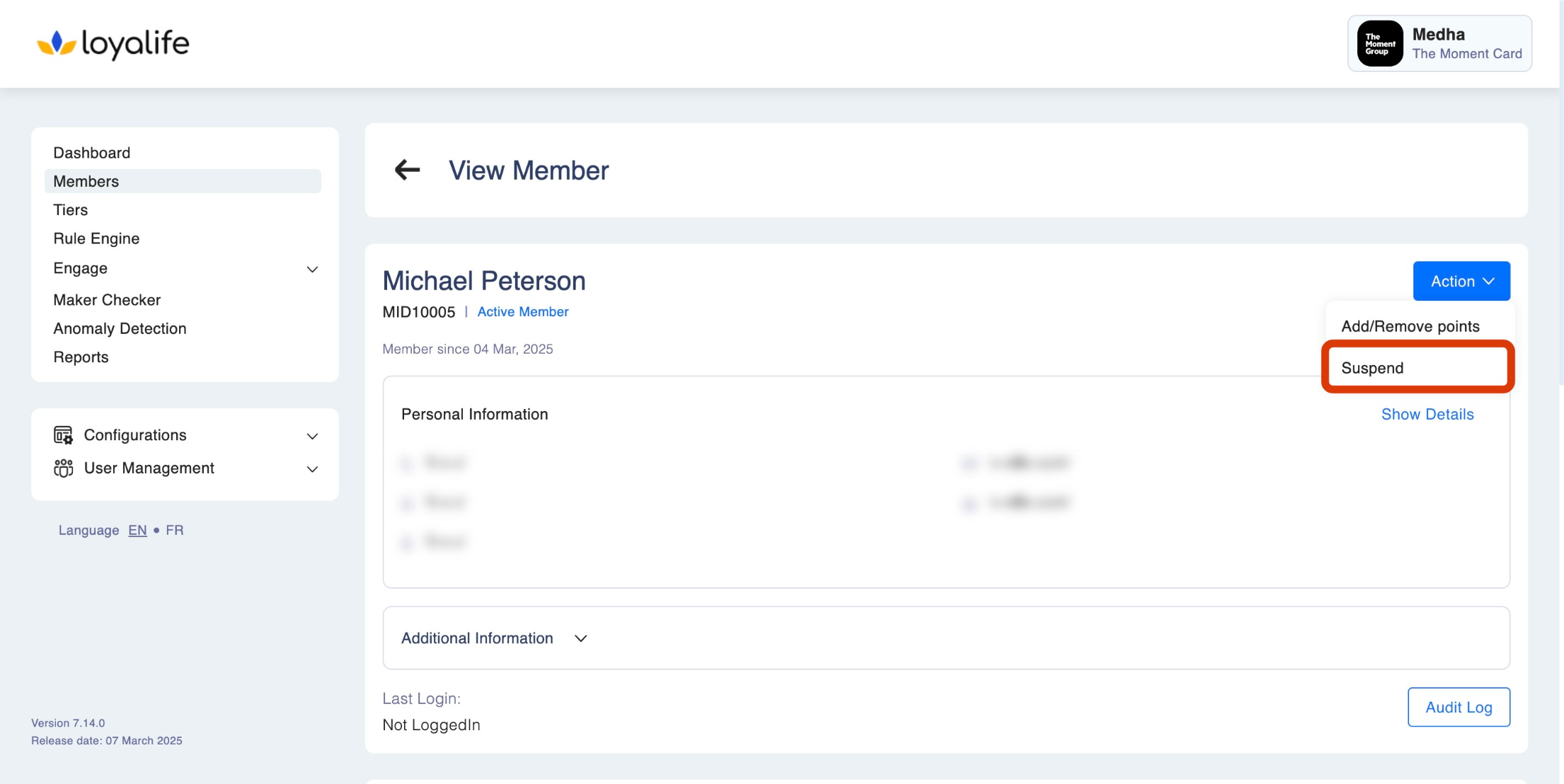The width and height of the screenshot is (1564, 784).
Task: Open the Audit Log
Action: click(x=1458, y=707)
